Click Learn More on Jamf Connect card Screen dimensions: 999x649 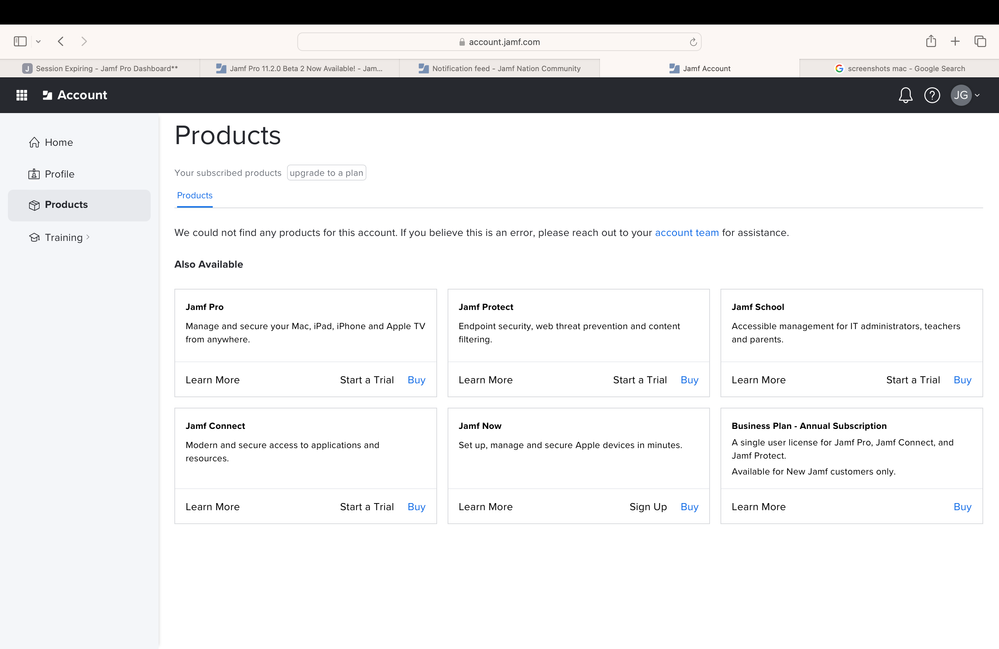[213, 507]
